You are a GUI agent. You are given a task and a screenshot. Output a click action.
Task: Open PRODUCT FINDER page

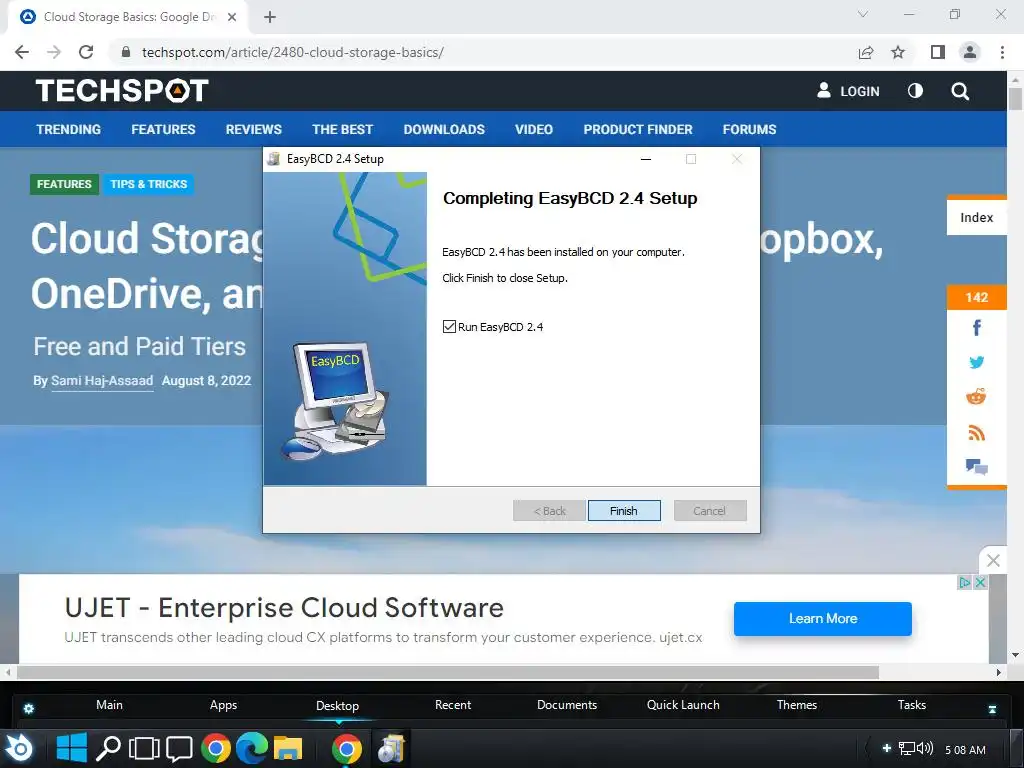637,129
